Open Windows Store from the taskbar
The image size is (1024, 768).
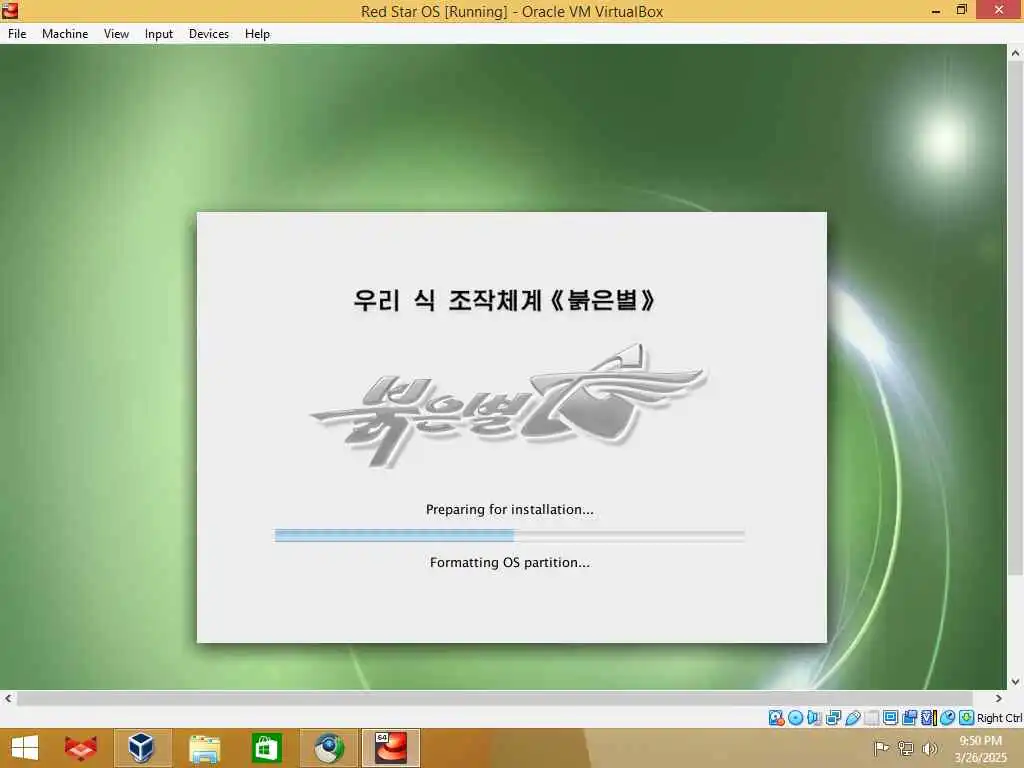(x=266, y=748)
